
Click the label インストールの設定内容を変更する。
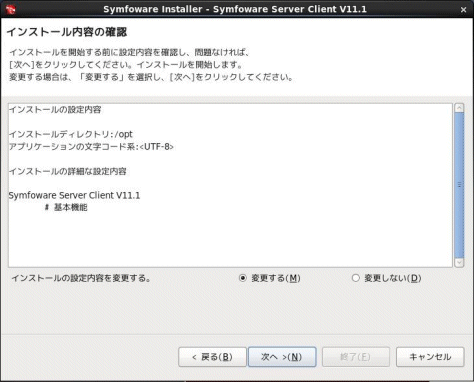click(x=81, y=278)
